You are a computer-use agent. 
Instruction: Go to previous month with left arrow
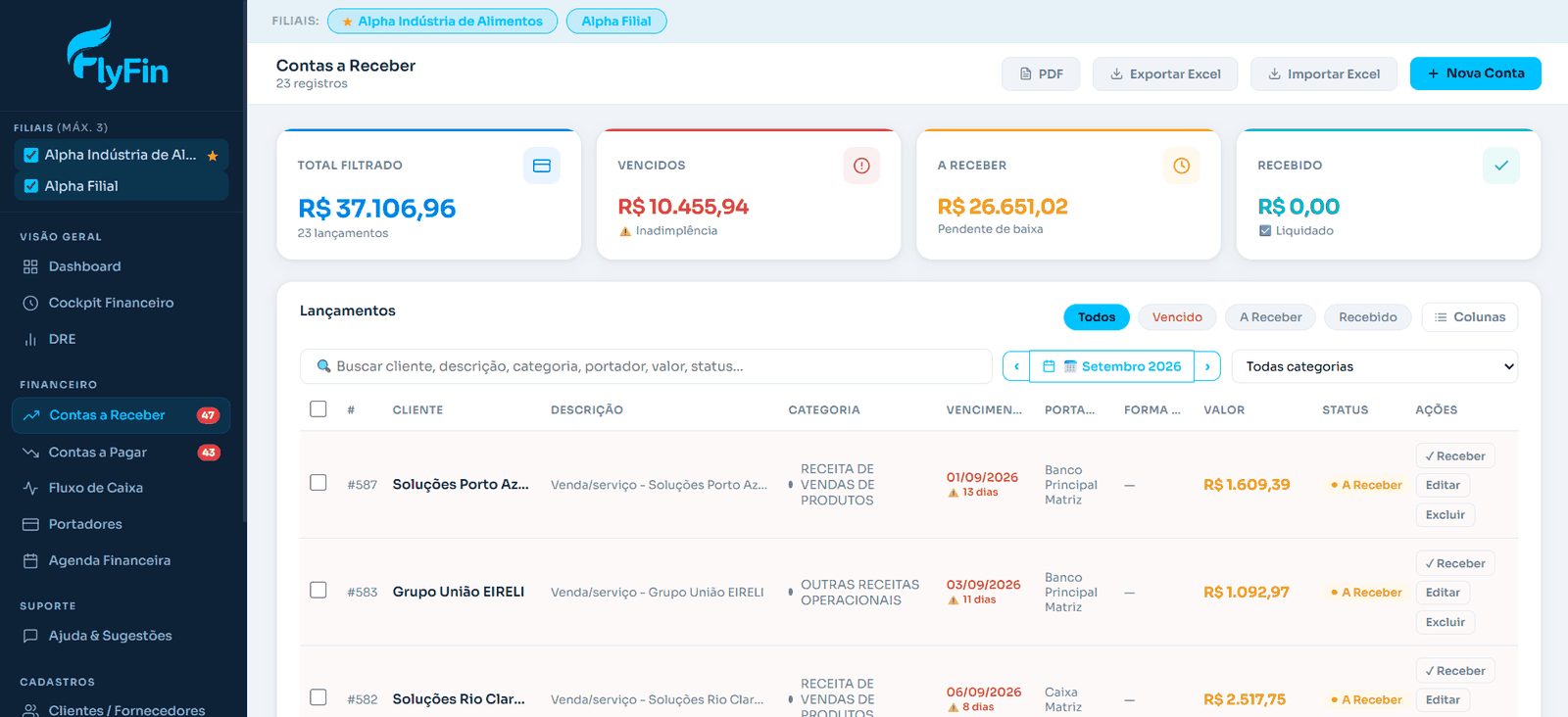[1016, 366]
